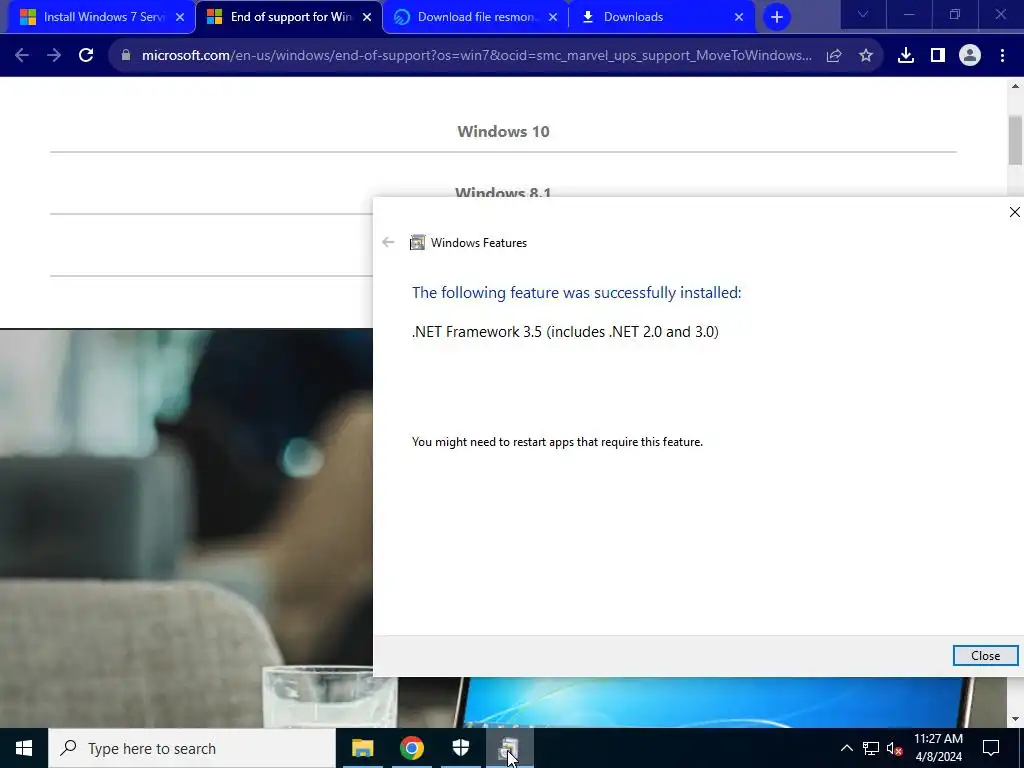Dismiss Windows Features using the X button
The image size is (1024, 768).
point(1014,212)
